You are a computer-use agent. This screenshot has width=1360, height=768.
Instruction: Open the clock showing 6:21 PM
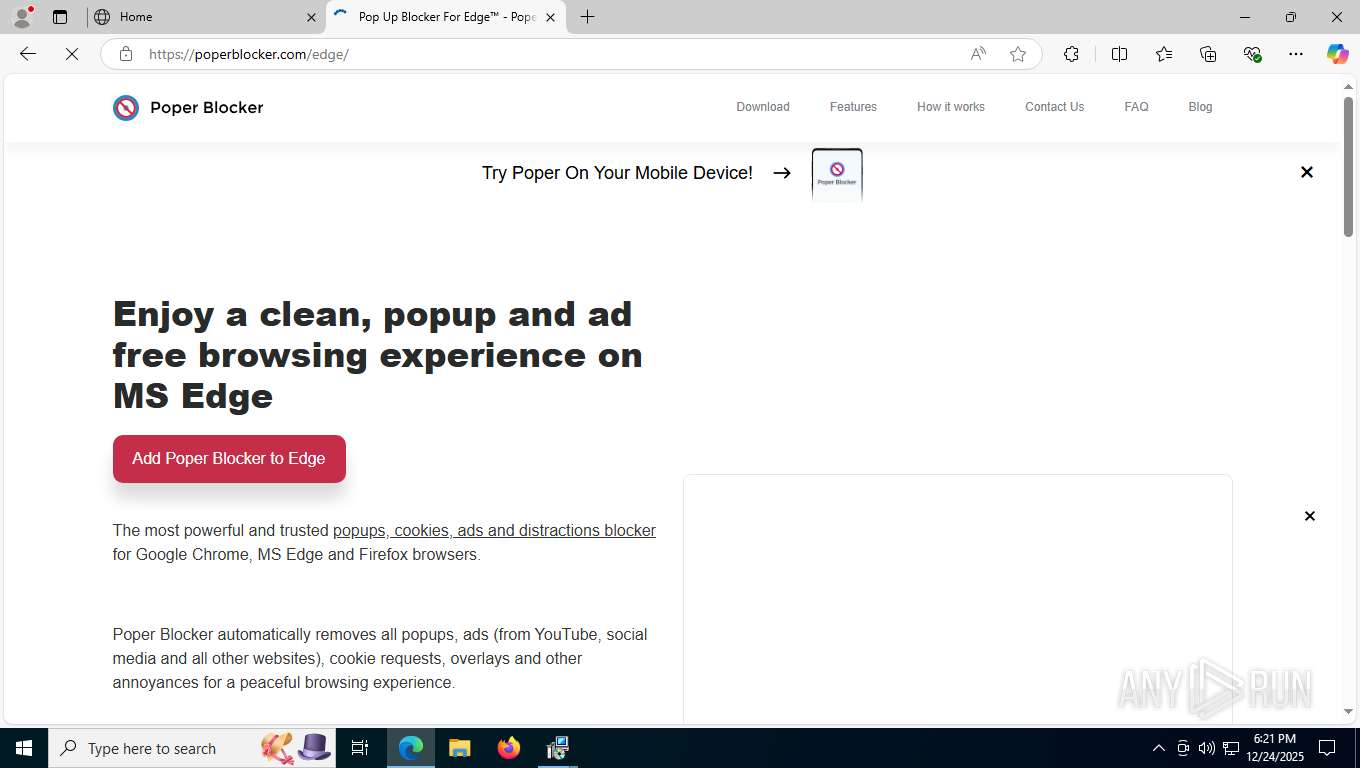tap(1274, 748)
